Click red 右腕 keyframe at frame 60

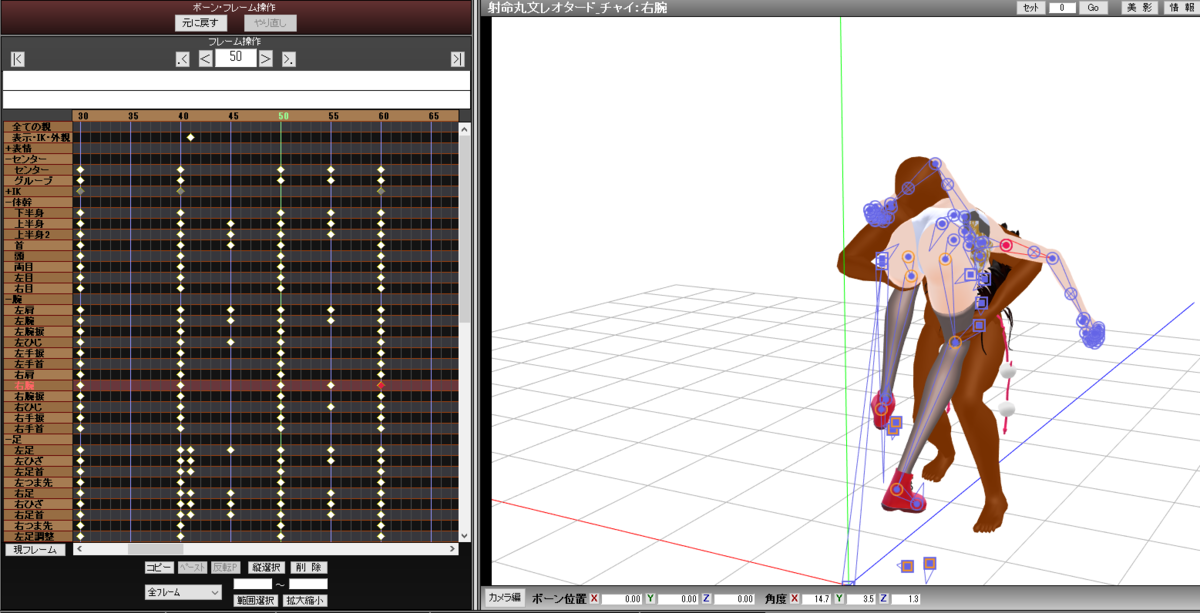(x=381, y=385)
